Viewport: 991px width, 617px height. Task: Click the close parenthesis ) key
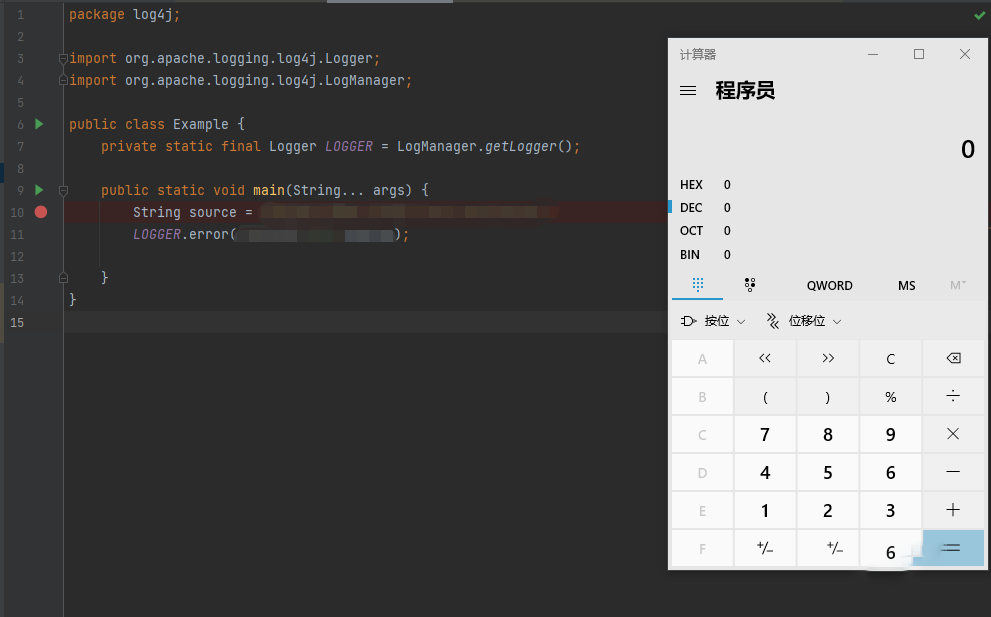coord(828,396)
